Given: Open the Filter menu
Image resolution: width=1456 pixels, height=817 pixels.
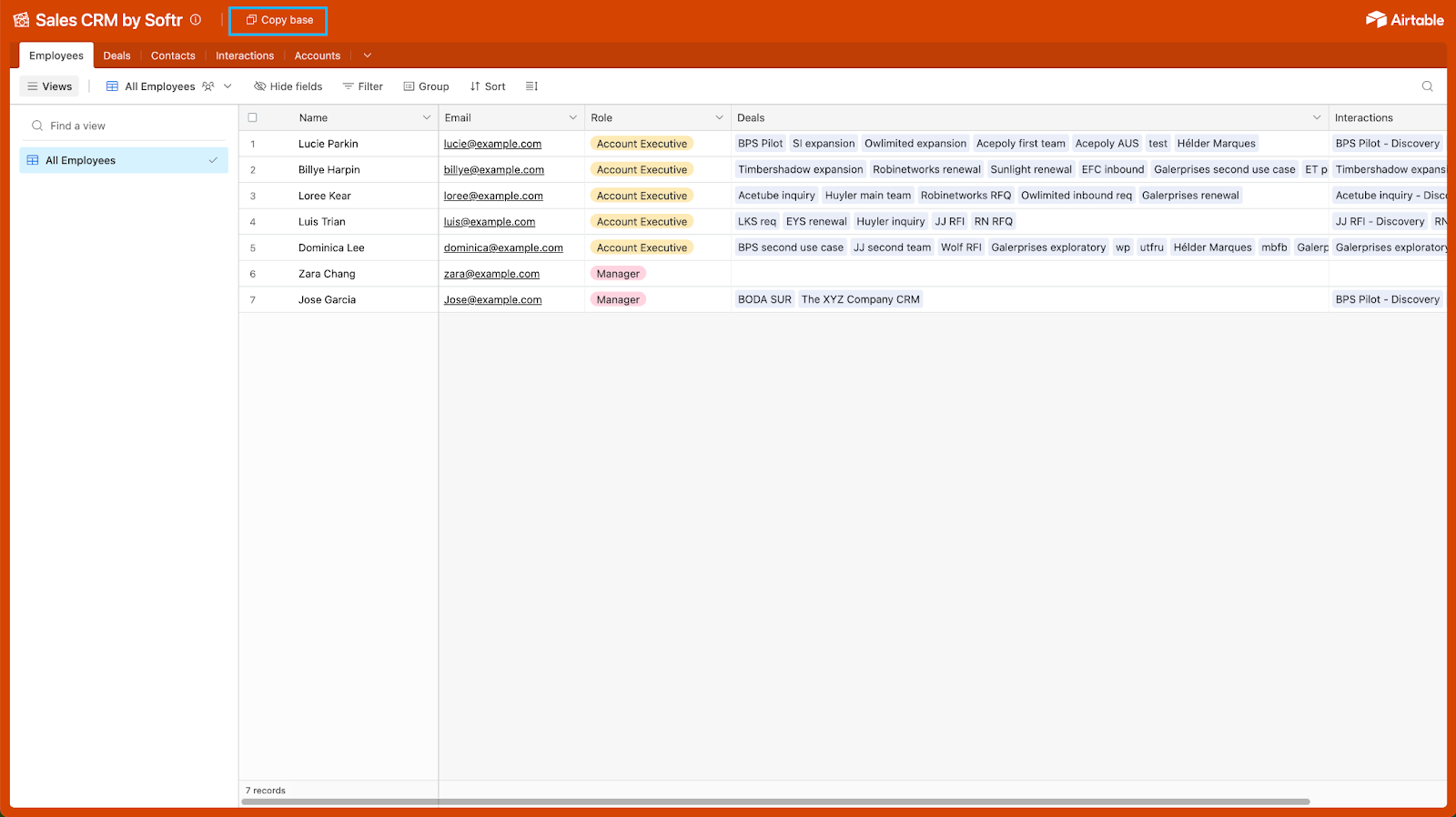Looking at the screenshot, I should pyautogui.click(x=362, y=86).
